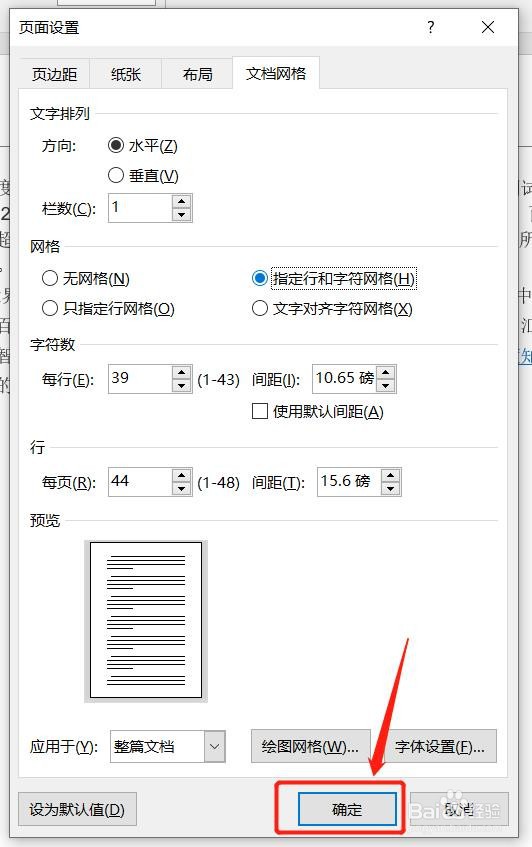Switch to the 纸张 tab
Image resolution: width=532 pixels, height=847 pixels.
click(x=125, y=74)
